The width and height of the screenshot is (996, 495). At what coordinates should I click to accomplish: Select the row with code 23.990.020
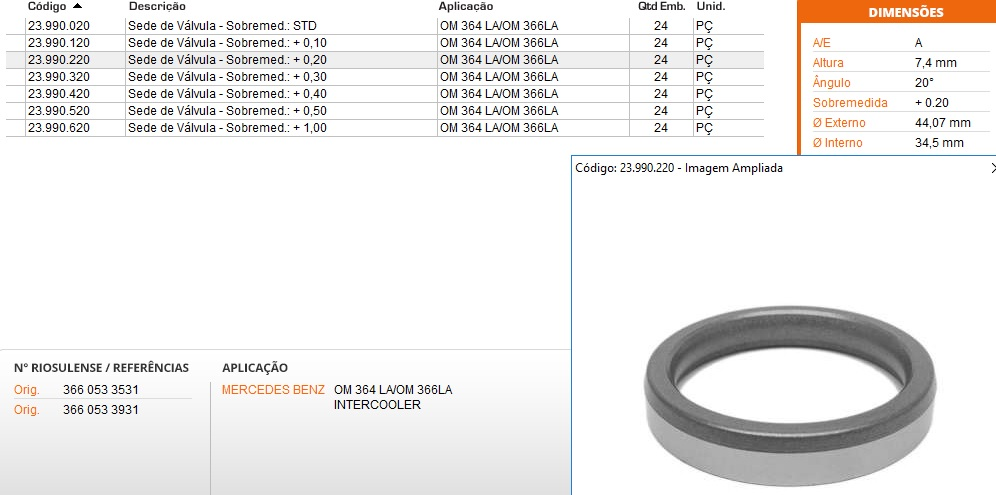[58, 26]
